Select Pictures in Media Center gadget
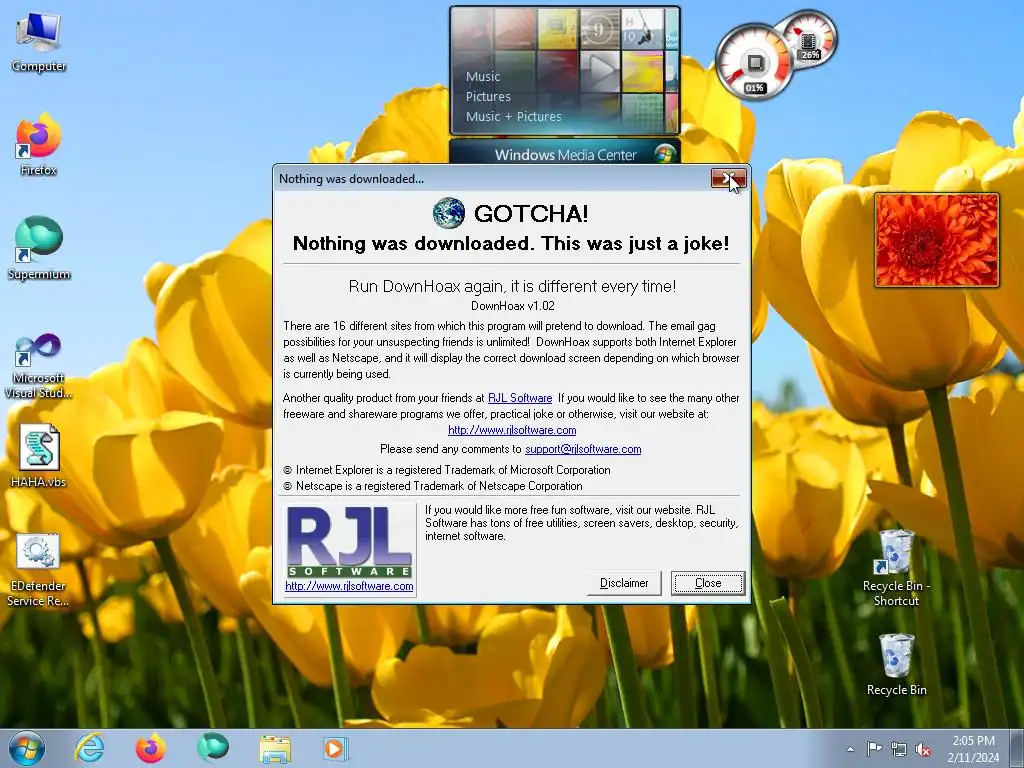The width and height of the screenshot is (1024, 768). (x=488, y=97)
